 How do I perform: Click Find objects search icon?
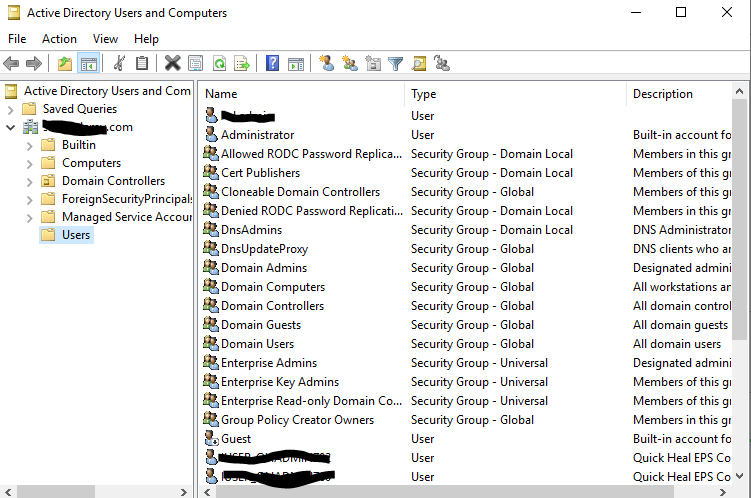click(x=419, y=63)
